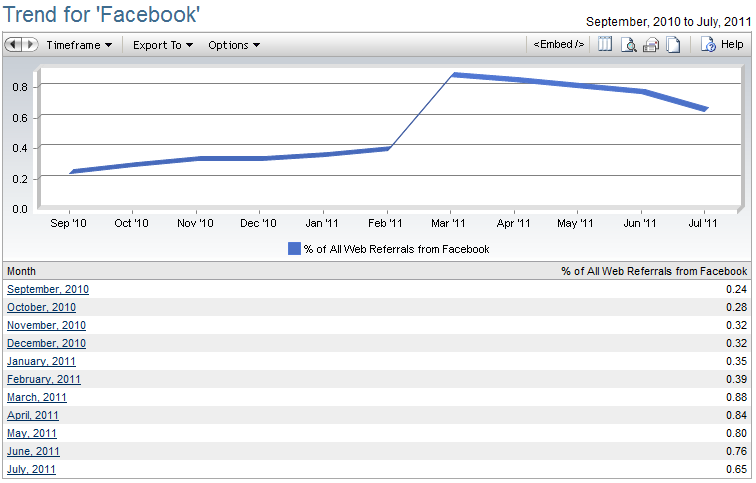Click the Embed code button

click(558, 44)
